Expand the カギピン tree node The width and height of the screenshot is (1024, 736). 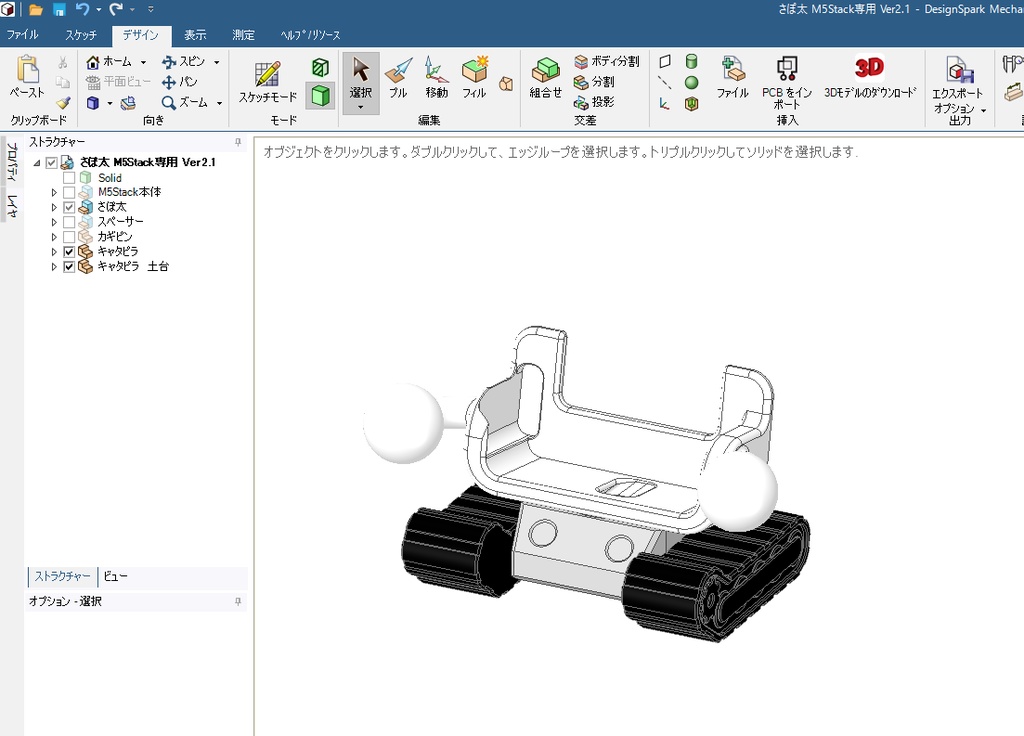[x=54, y=236]
